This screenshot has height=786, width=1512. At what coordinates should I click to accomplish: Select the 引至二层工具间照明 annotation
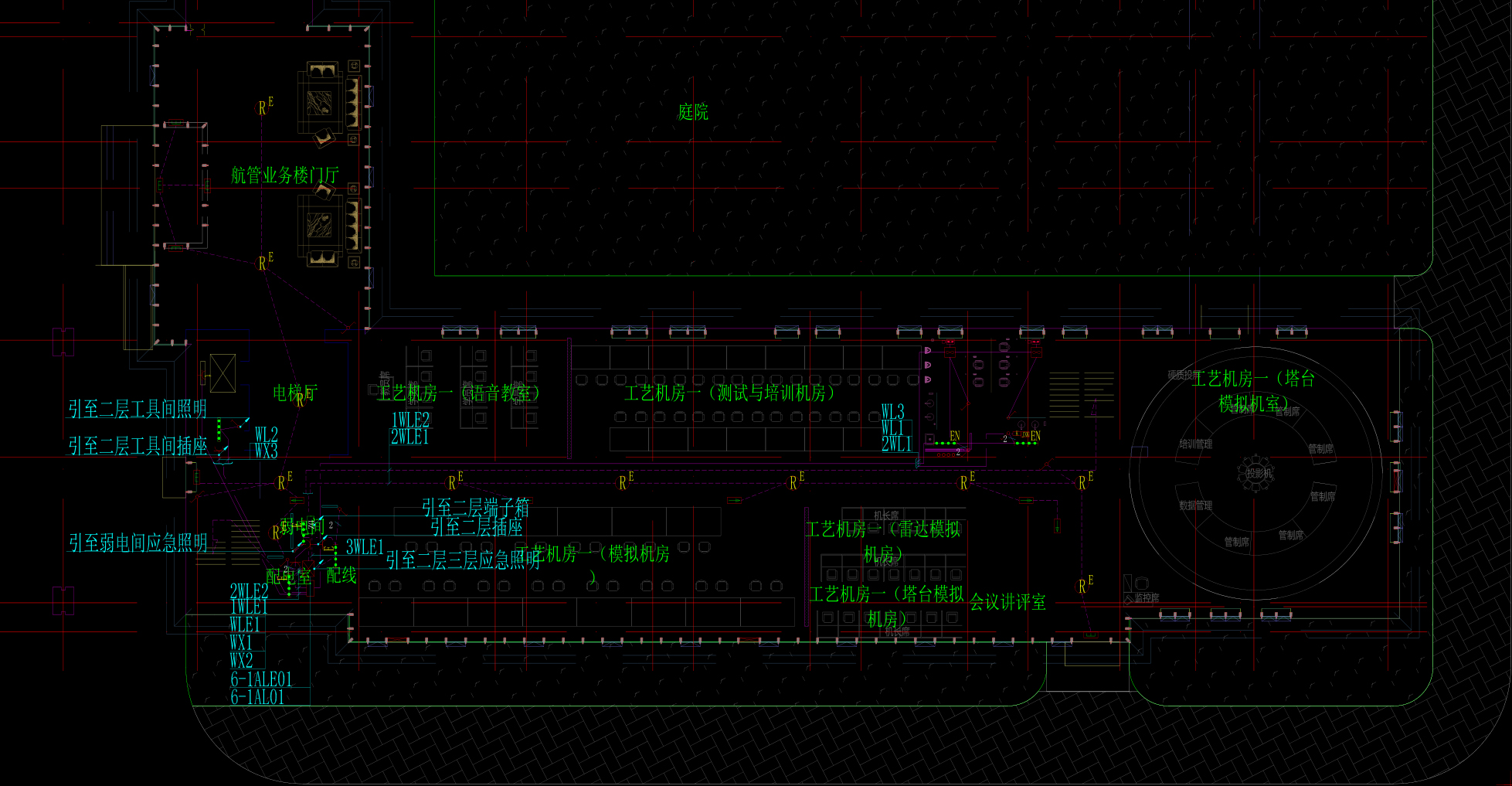point(138,409)
